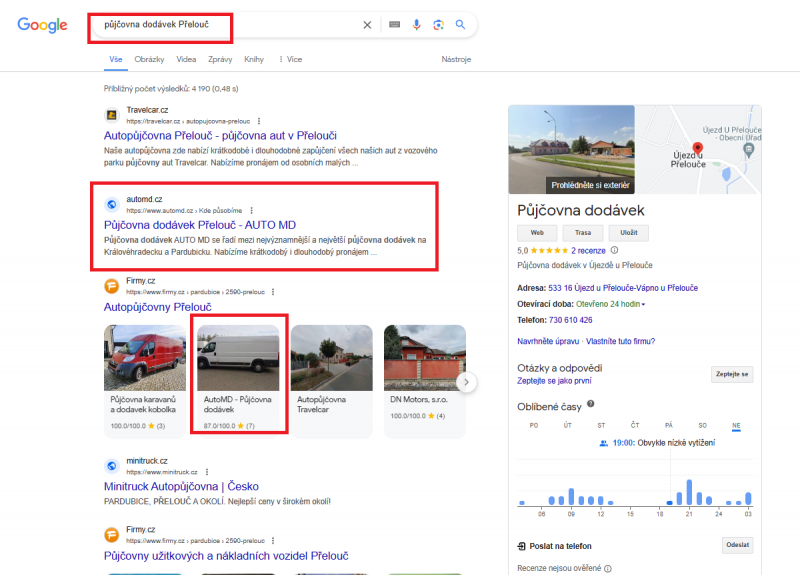The height and width of the screenshot is (575, 800).
Task: Open red van Půjčovna karavanů card
Action: 145,381
